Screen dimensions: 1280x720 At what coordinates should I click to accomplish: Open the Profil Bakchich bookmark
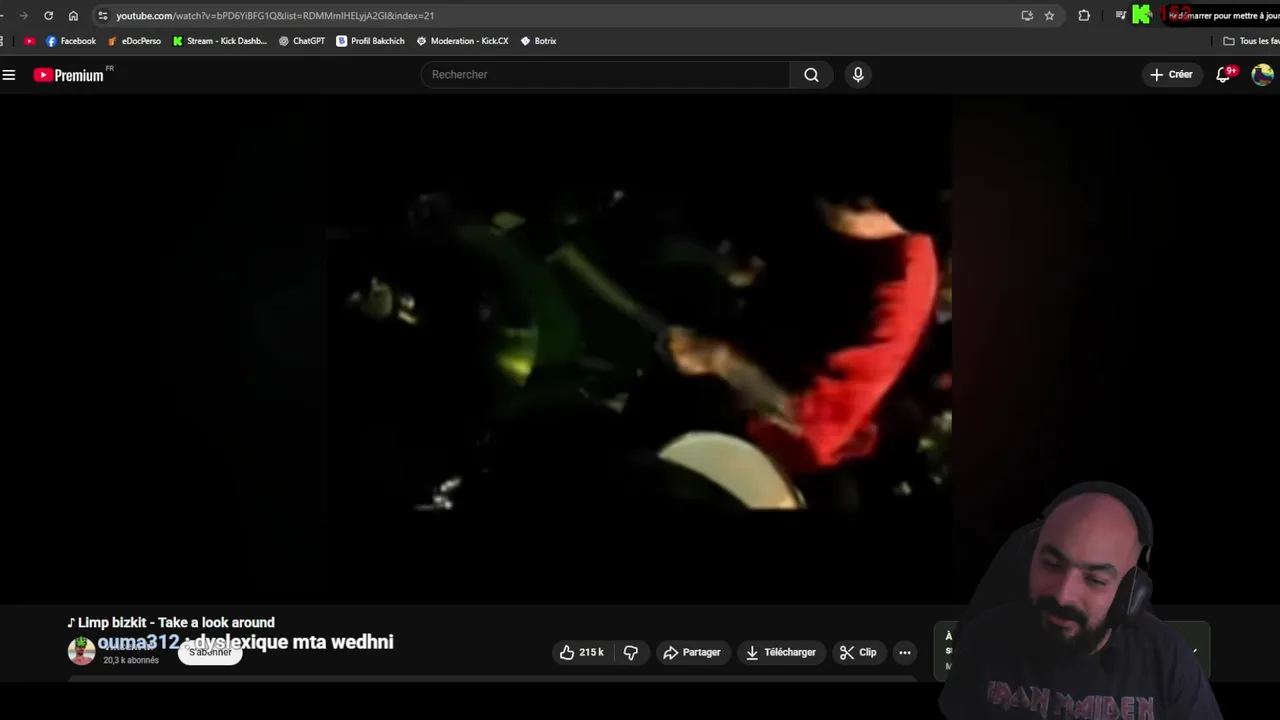pyautogui.click(x=371, y=41)
